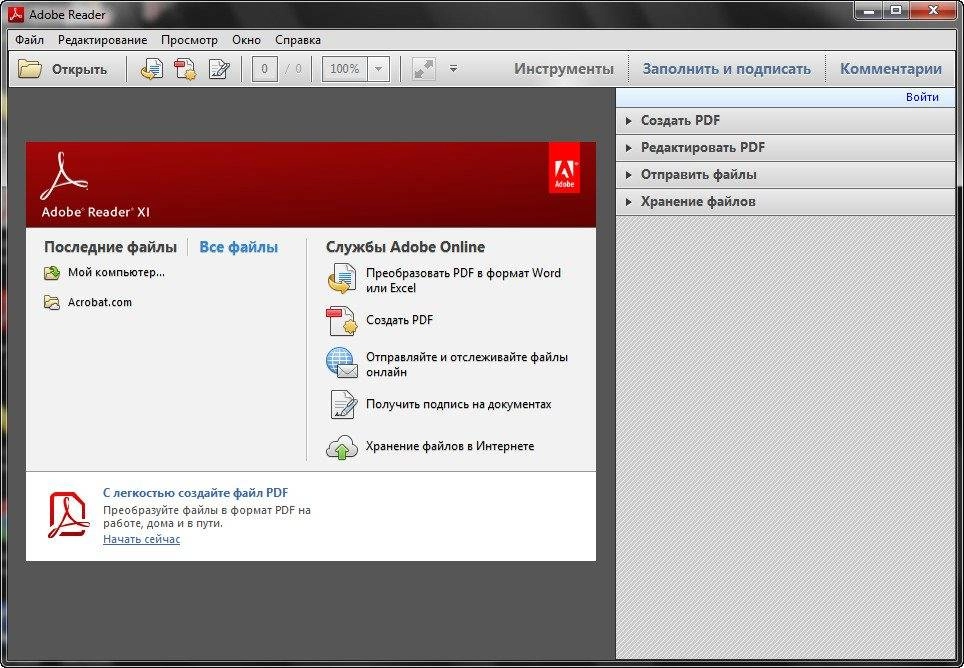Viewport: 964px width, 668px height.
Task: Open the Справка menu
Action: 298,40
